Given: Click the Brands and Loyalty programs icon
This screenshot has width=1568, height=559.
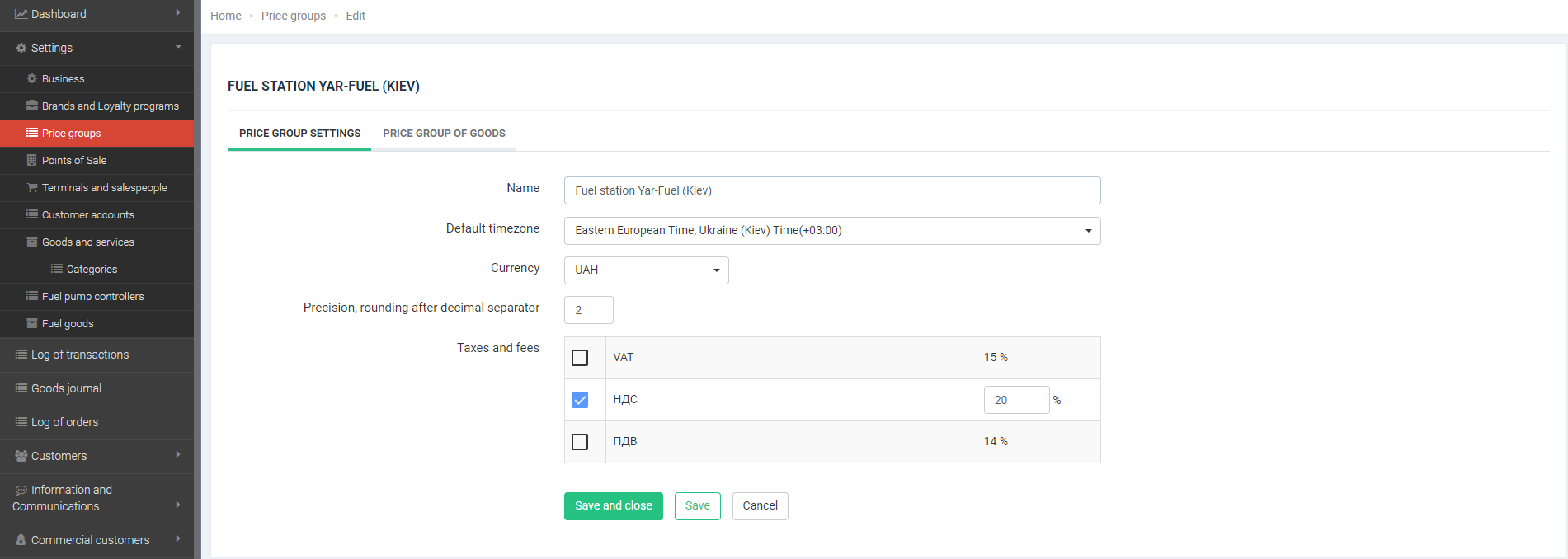Looking at the screenshot, I should click(x=32, y=106).
